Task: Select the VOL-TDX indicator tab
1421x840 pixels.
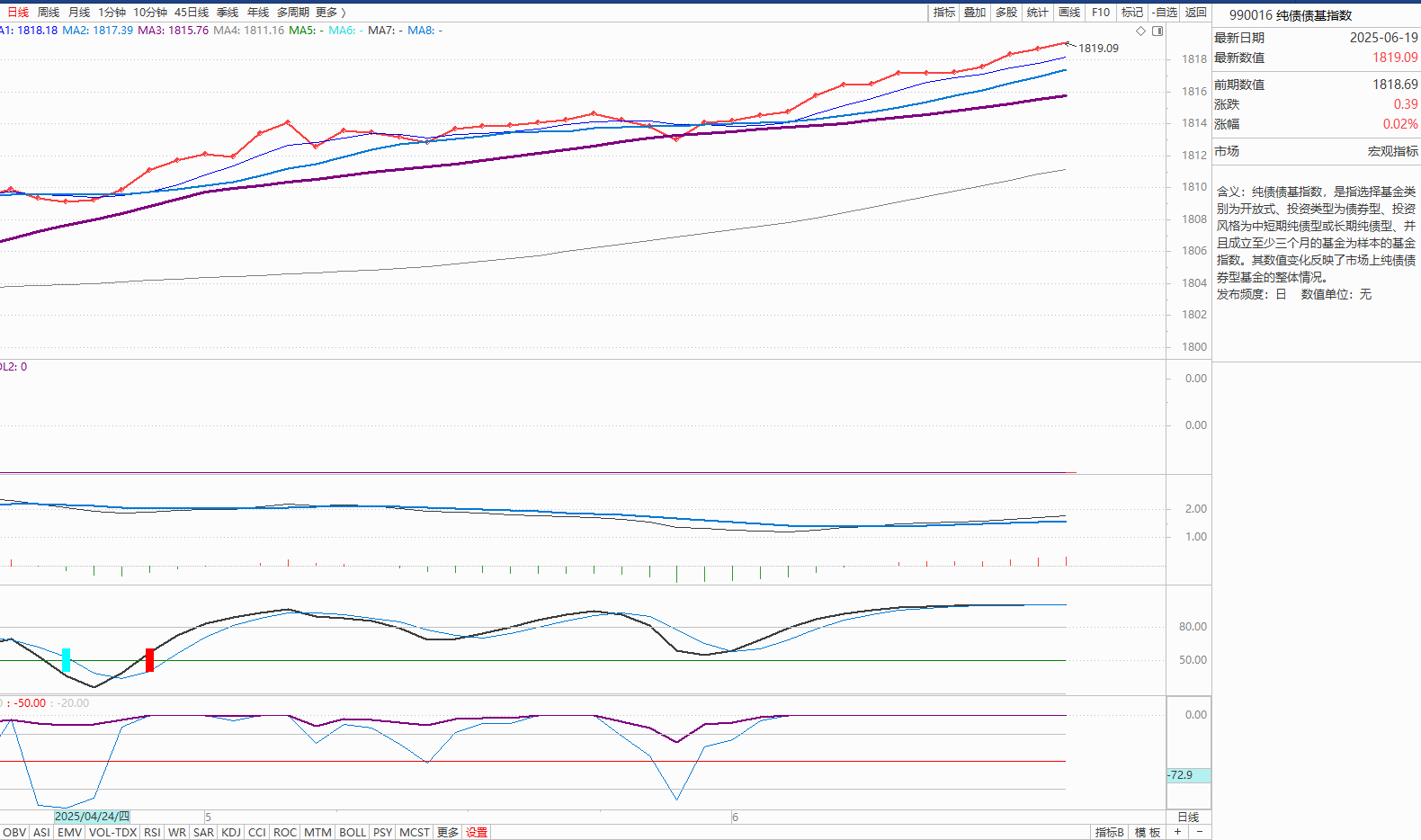Action: (x=113, y=833)
